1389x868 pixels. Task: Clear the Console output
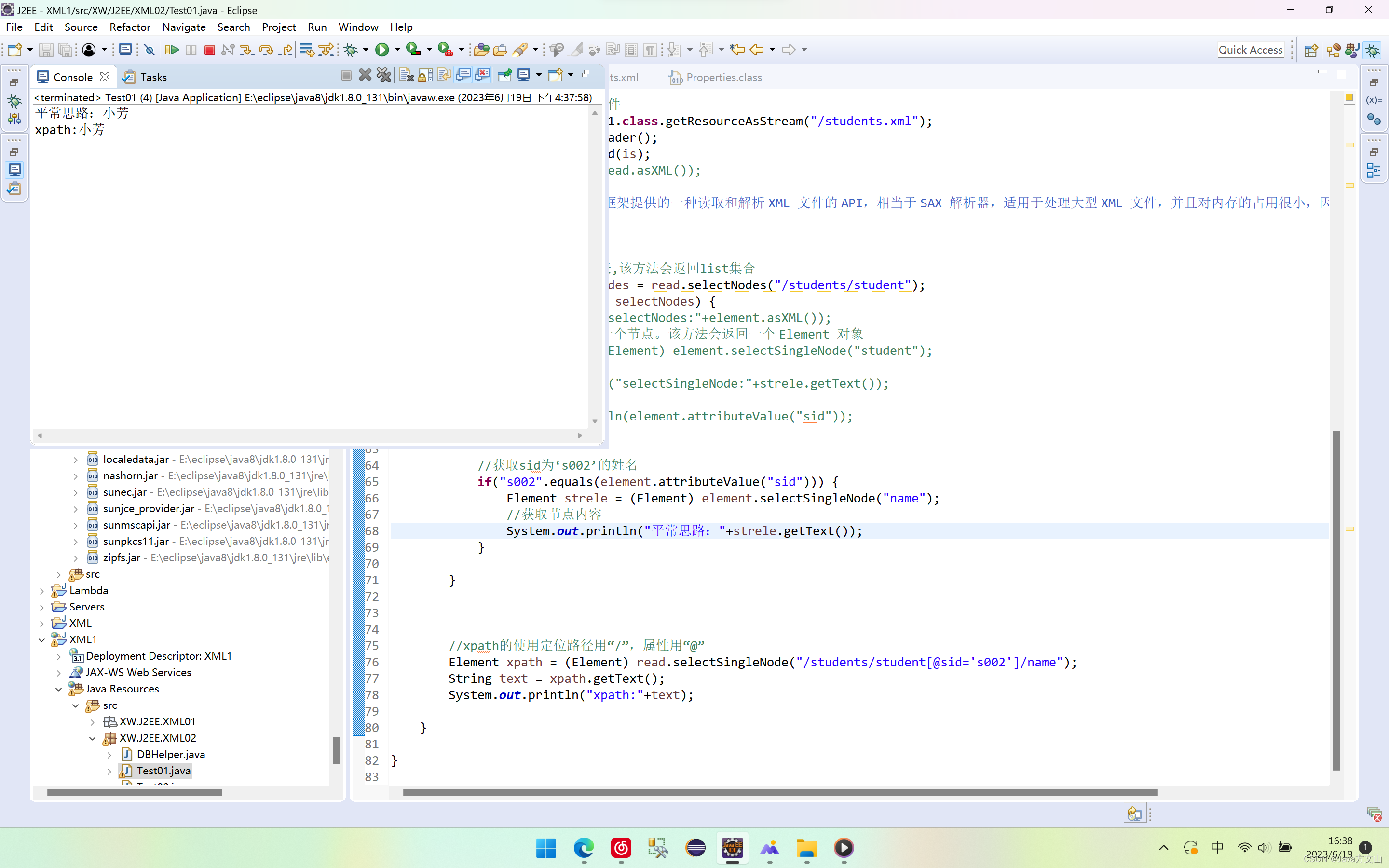[407, 75]
